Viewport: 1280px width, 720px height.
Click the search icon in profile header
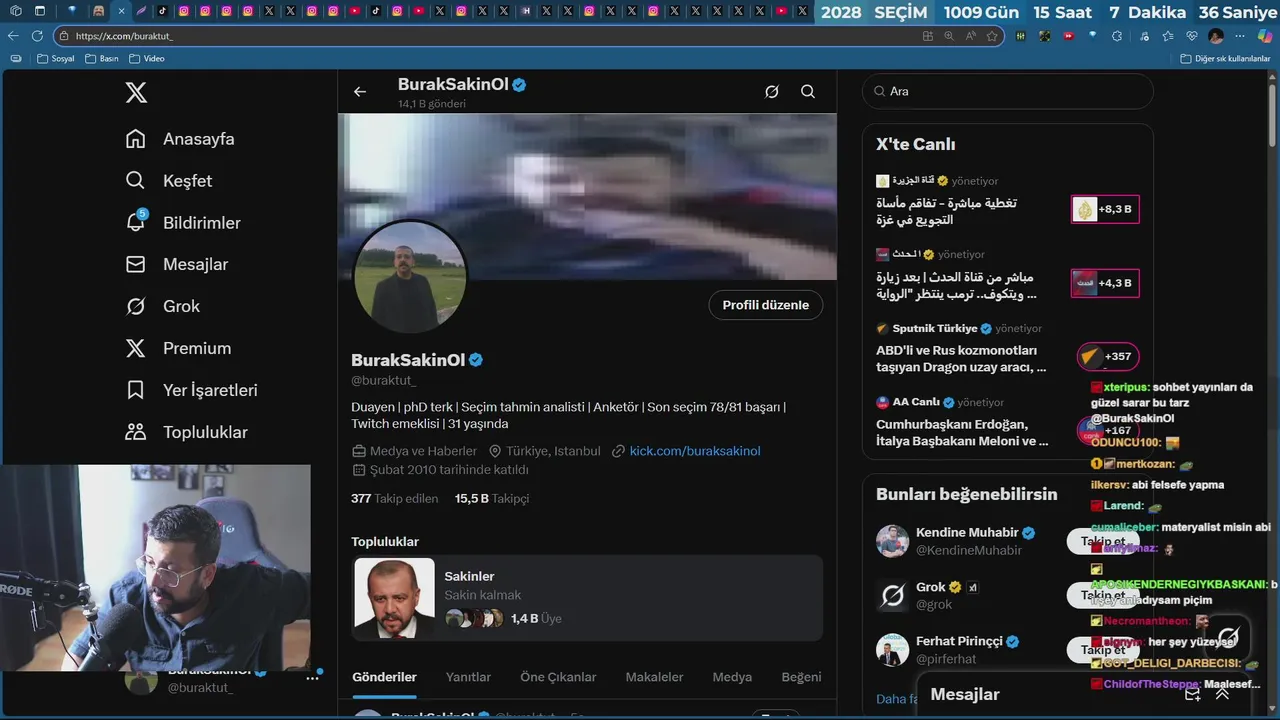[808, 92]
